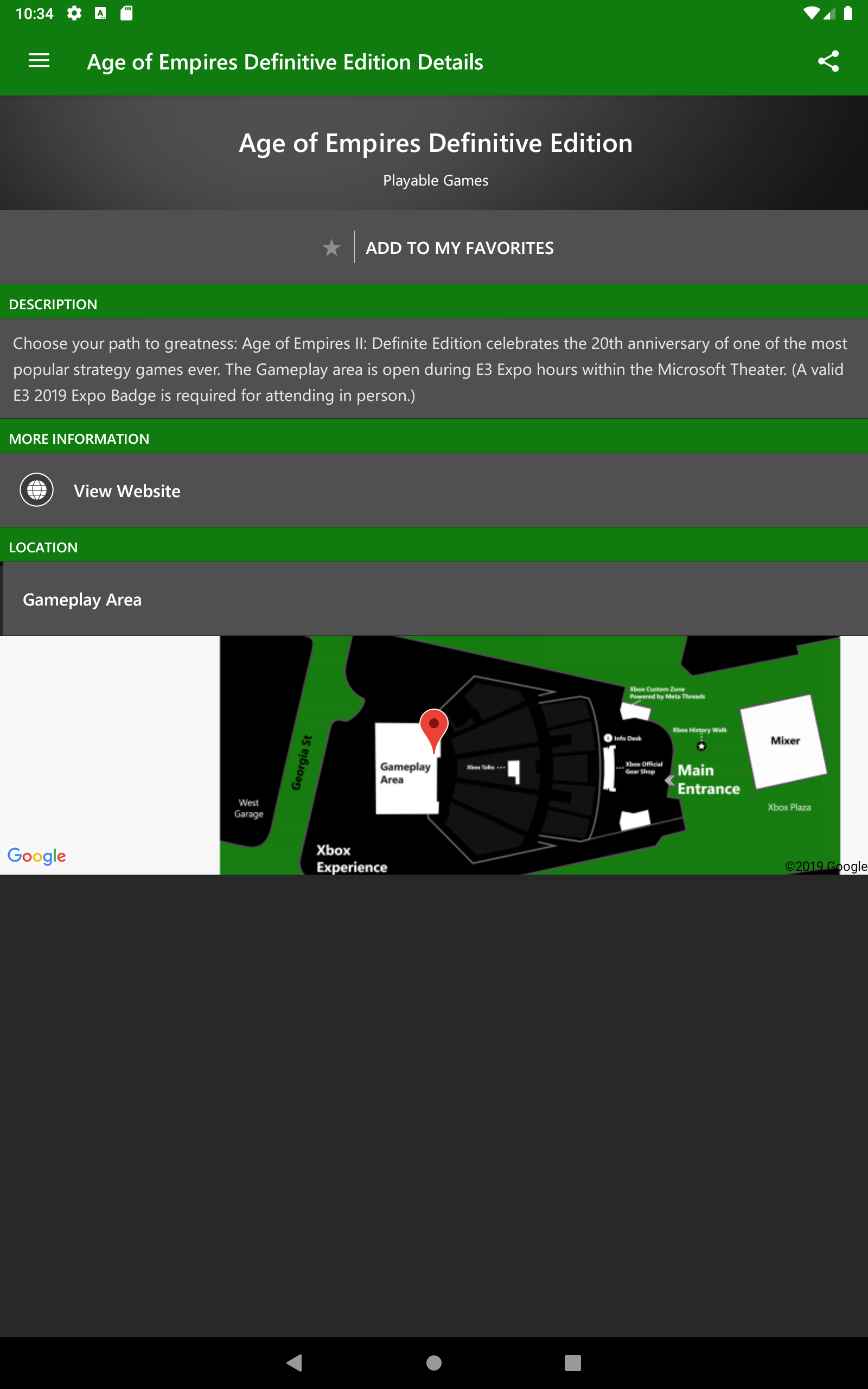Tap the Georgia St street label
868x1389 pixels.
click(x=302, y=762)
